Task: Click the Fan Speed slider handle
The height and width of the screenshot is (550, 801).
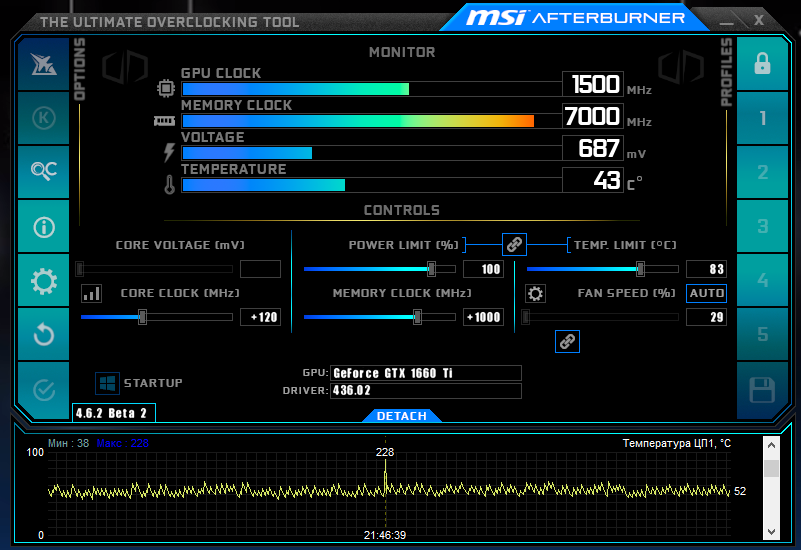Action: click(526, 317)
